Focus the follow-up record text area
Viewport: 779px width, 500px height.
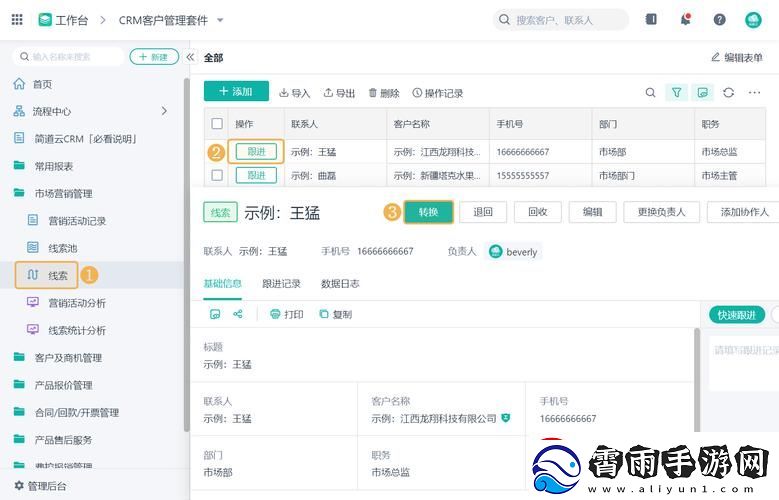744,363
